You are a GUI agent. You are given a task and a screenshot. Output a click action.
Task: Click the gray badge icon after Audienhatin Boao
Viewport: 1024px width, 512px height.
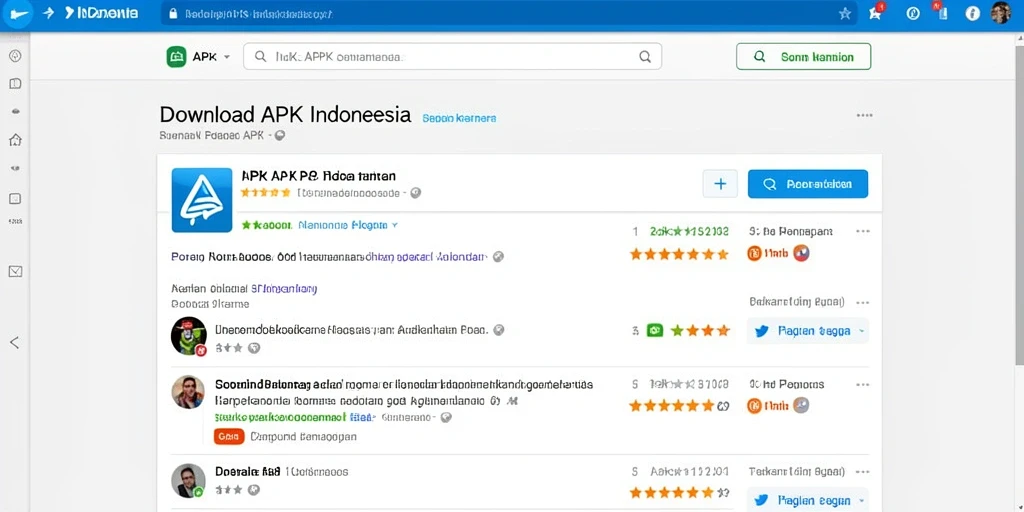click(x=499, y=330)
